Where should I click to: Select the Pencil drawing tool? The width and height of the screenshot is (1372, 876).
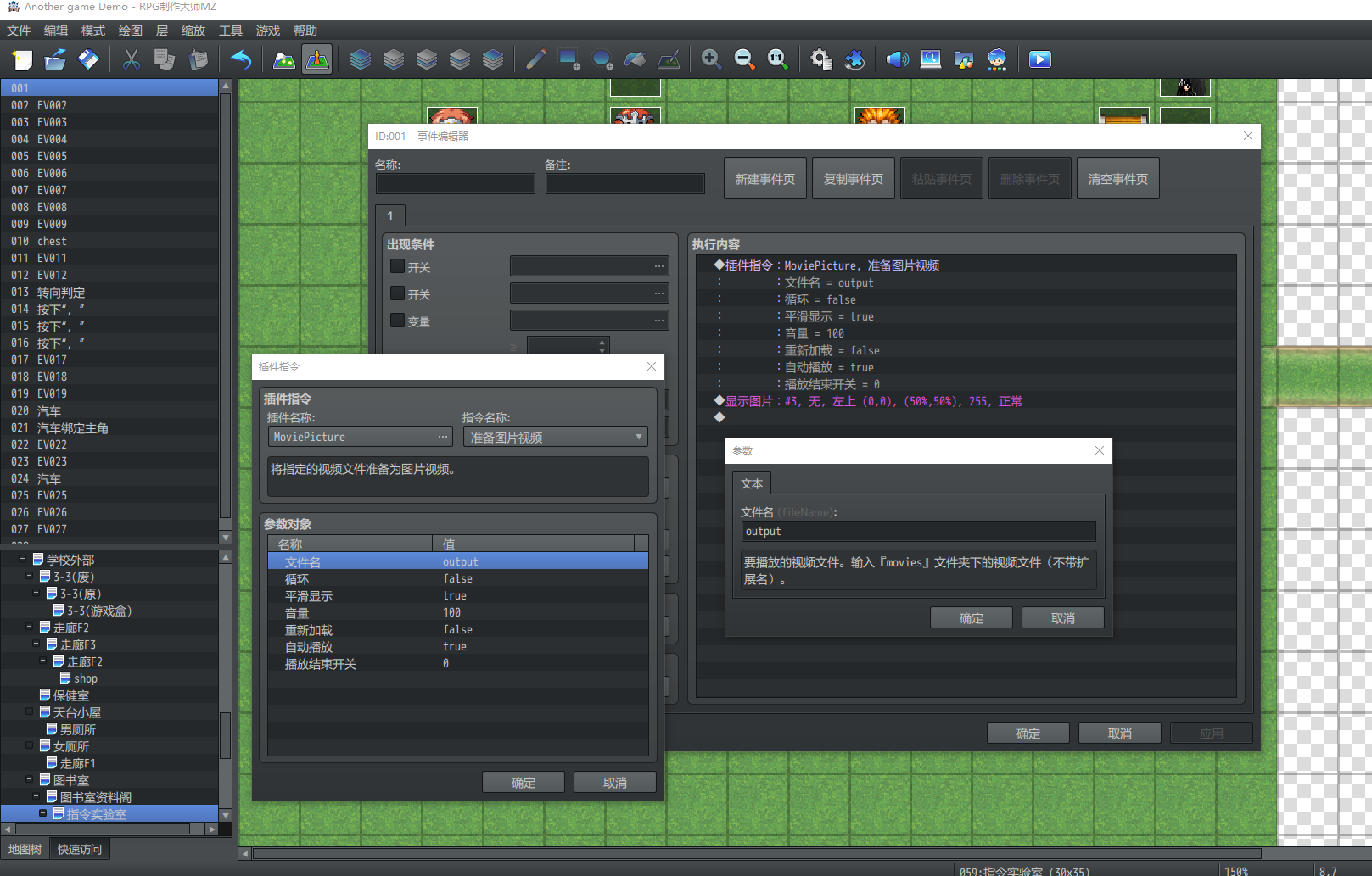[535, 59]
